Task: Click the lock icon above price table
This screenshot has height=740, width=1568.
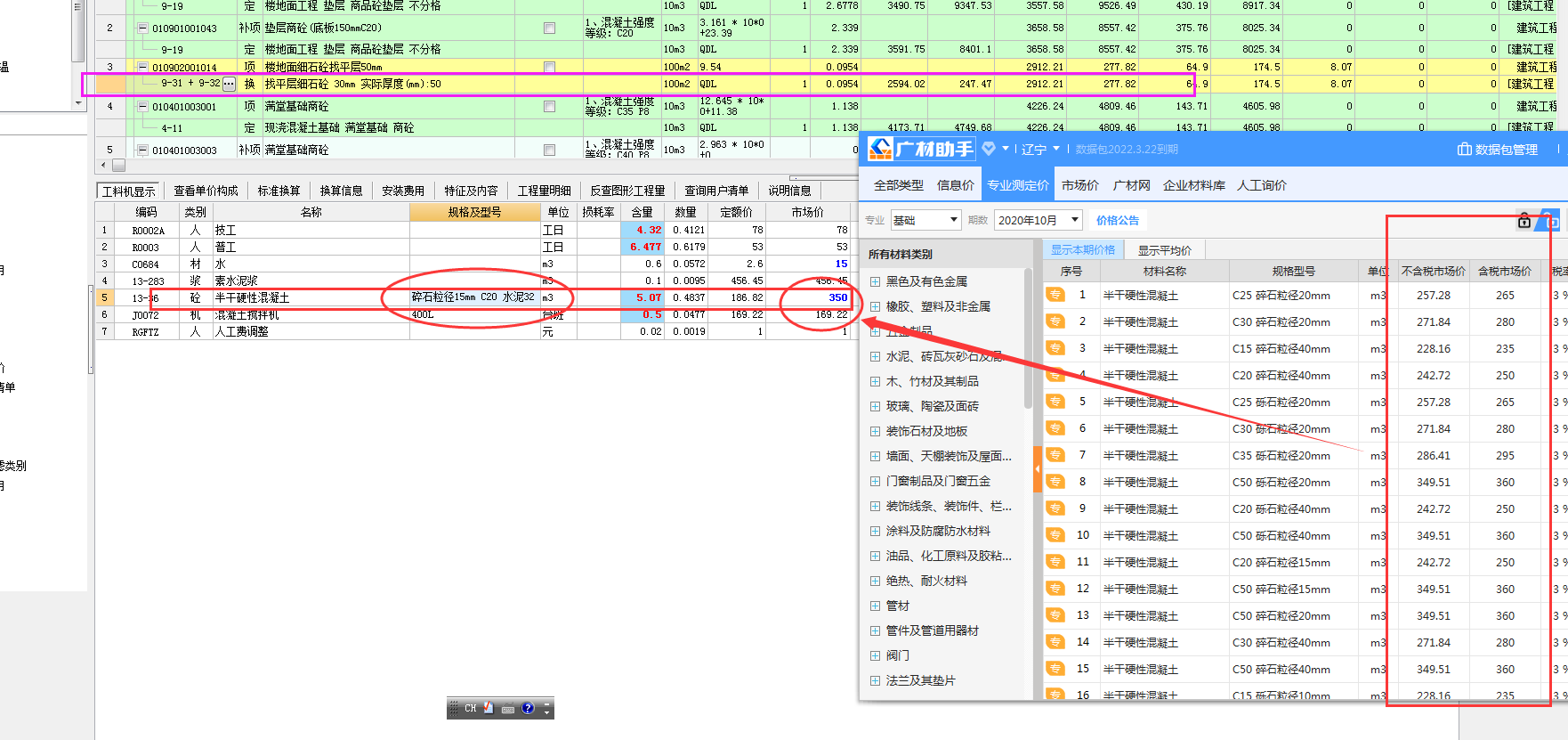Action: click(x=1524, y=220)
